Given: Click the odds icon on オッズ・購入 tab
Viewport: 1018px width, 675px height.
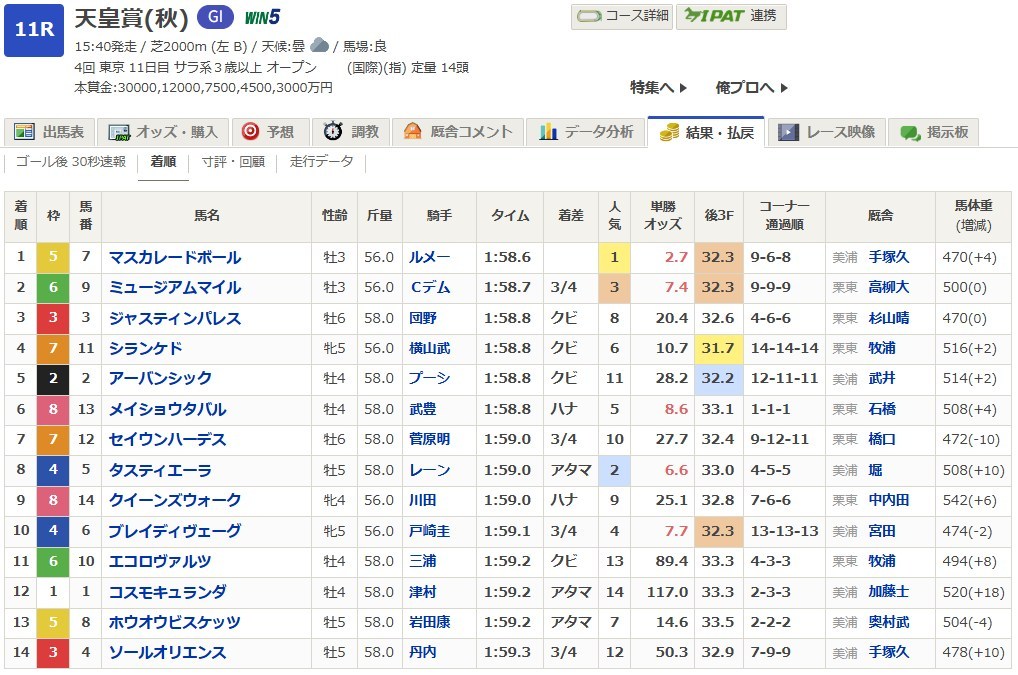Looking at the screenshot, I should click(x=120, y=132).
